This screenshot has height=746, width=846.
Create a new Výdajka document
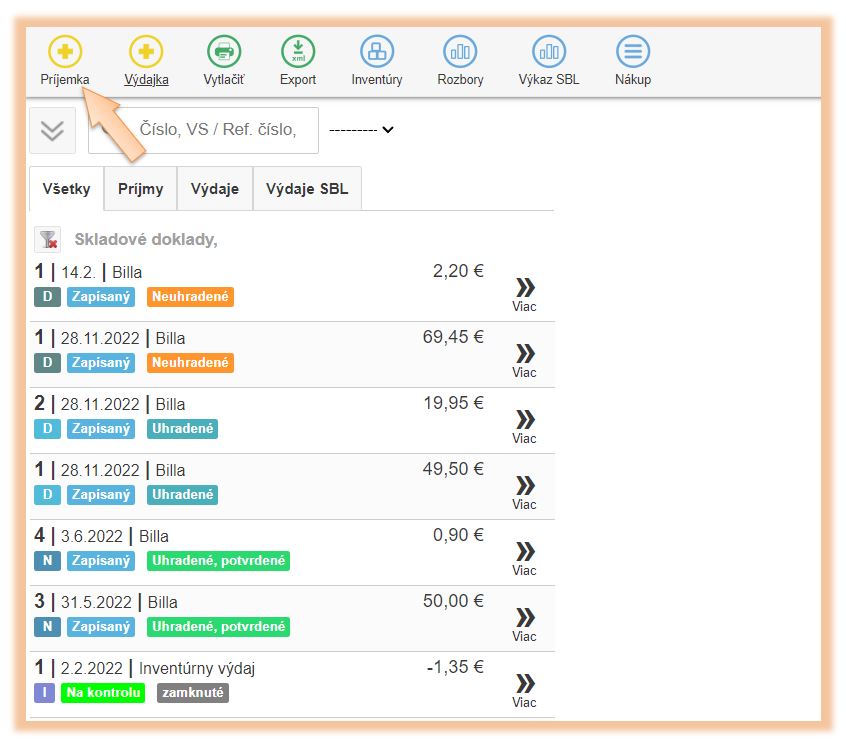[x=146, y=51]
